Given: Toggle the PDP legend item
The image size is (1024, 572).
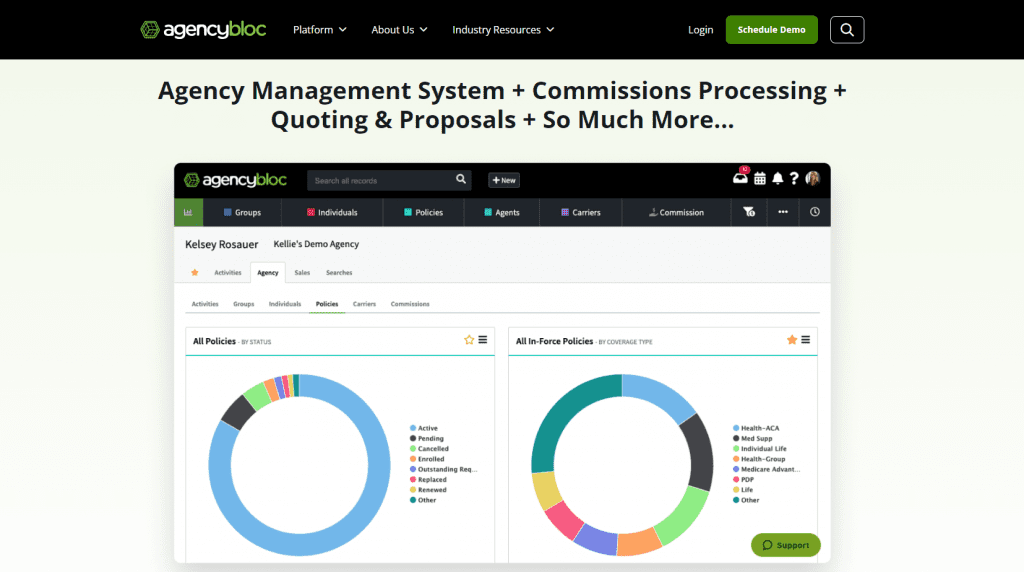Looking at the screenshot, I should coord(743,479).
